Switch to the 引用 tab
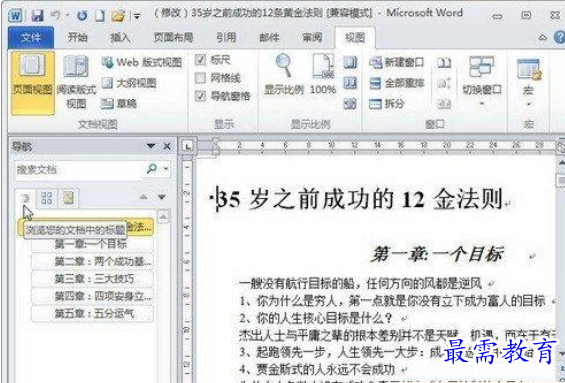The width and height of the screenshot is (565, 383). [226, 37]
